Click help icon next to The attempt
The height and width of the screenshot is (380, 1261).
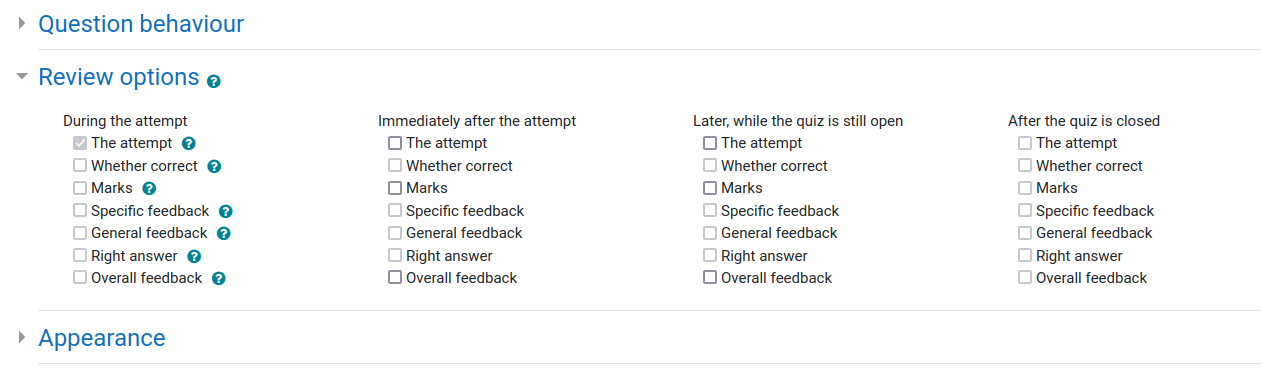[x=189, y=144]
